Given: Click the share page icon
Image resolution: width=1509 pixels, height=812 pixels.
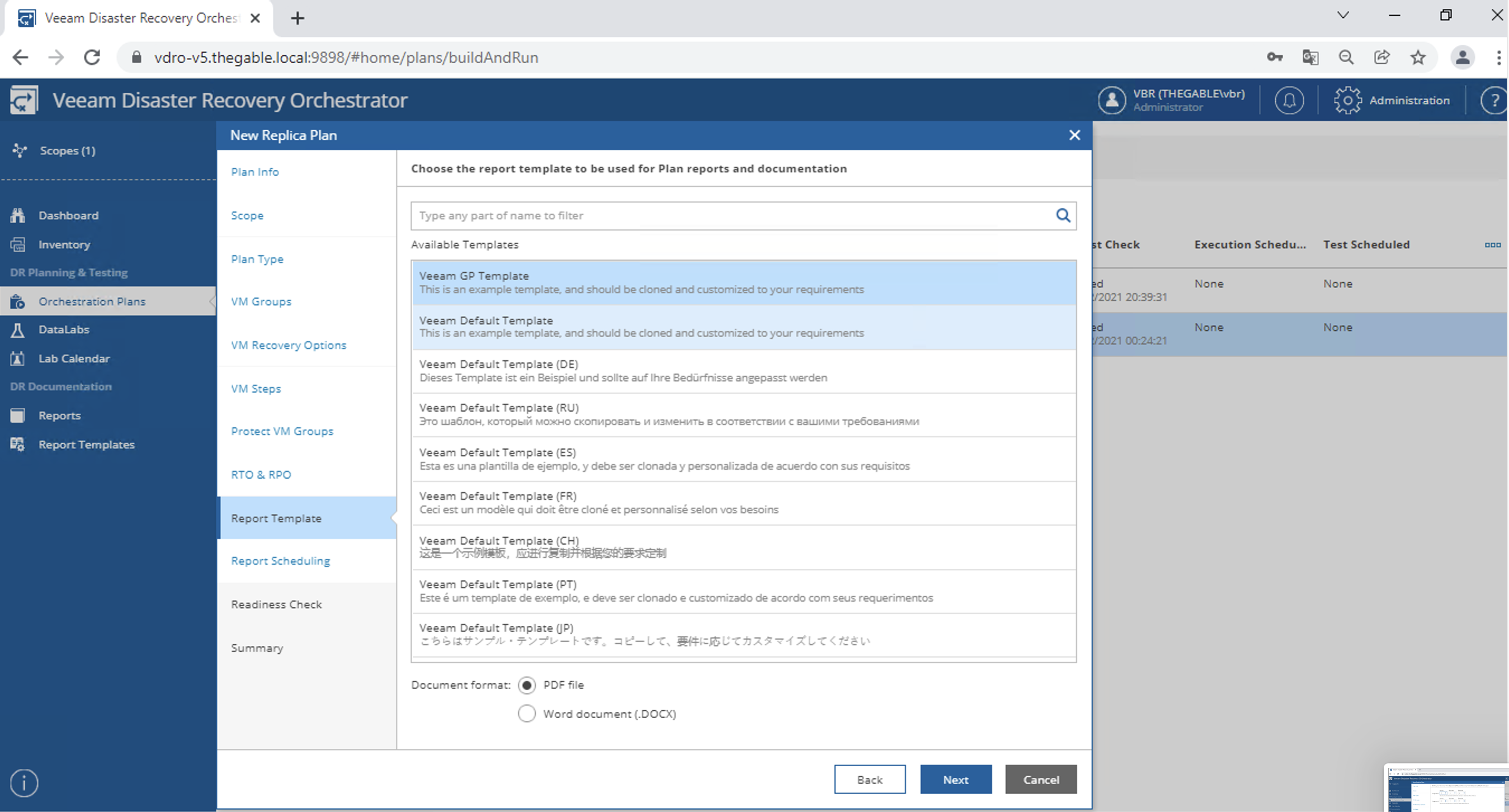Looking at the screenshot, I should point(1382,58).
